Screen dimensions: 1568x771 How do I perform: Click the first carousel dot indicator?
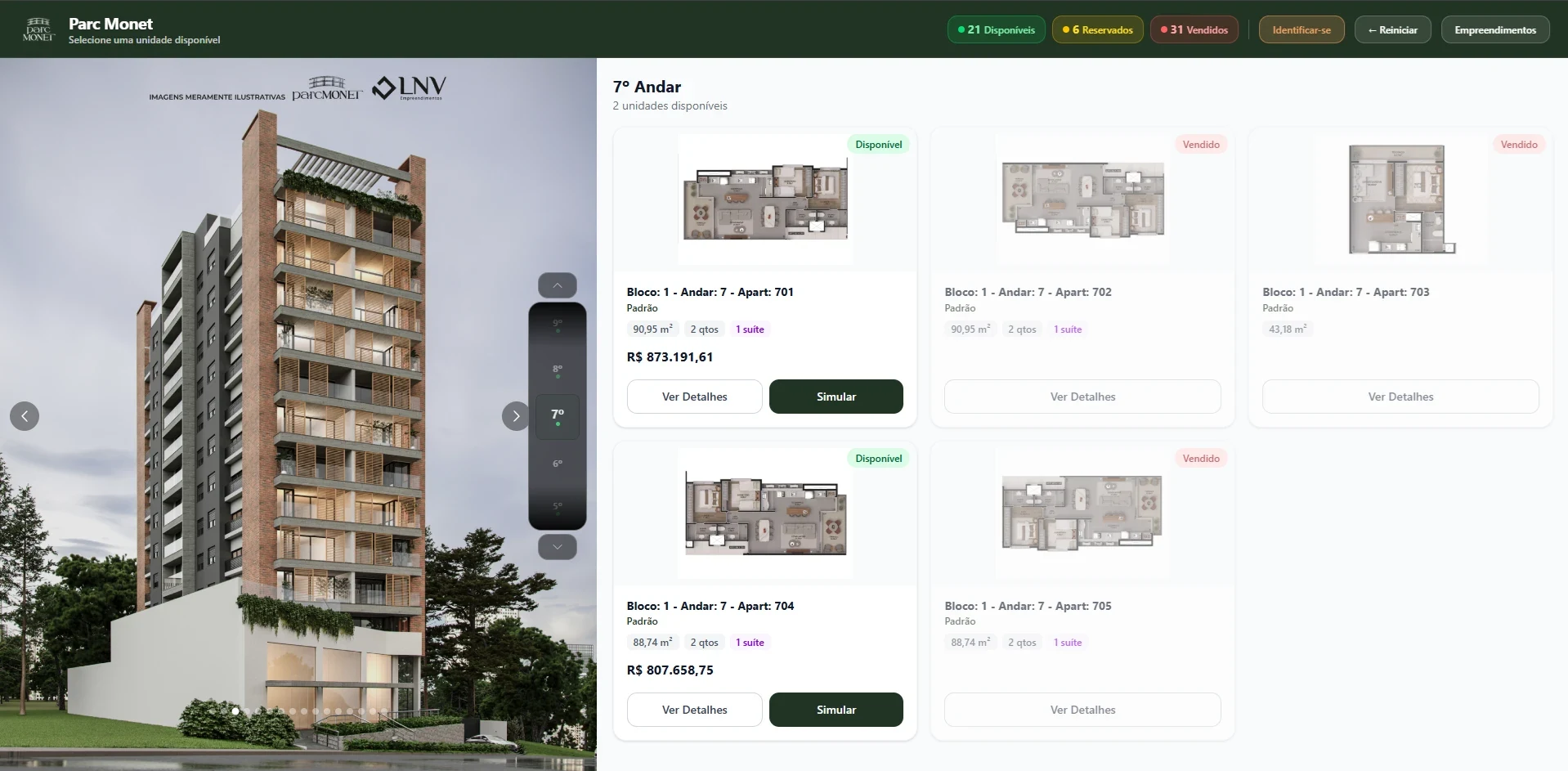point(213,711)
